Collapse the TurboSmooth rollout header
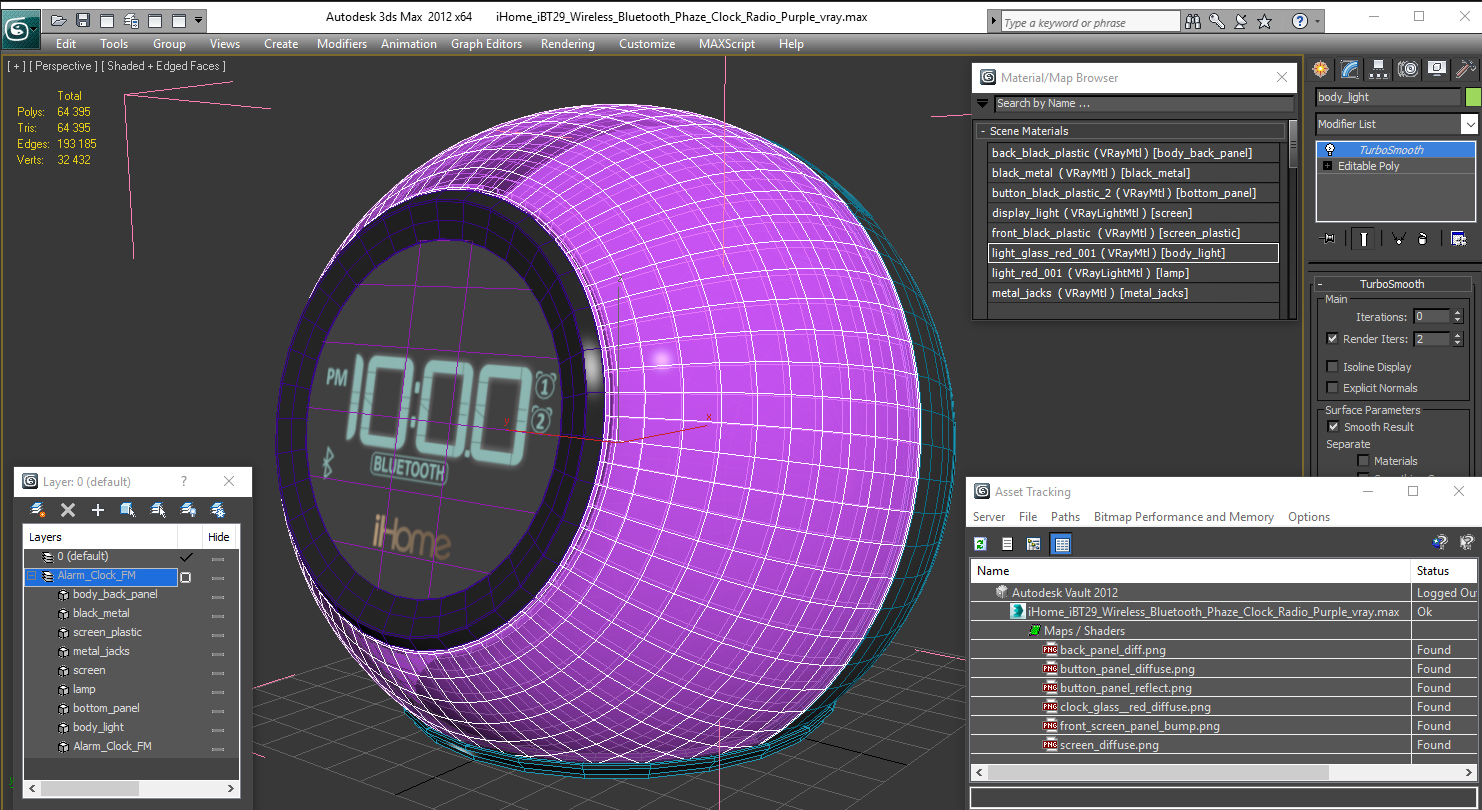Image resolution: width=1482 pixels, height=810 pixels. 1391,284
